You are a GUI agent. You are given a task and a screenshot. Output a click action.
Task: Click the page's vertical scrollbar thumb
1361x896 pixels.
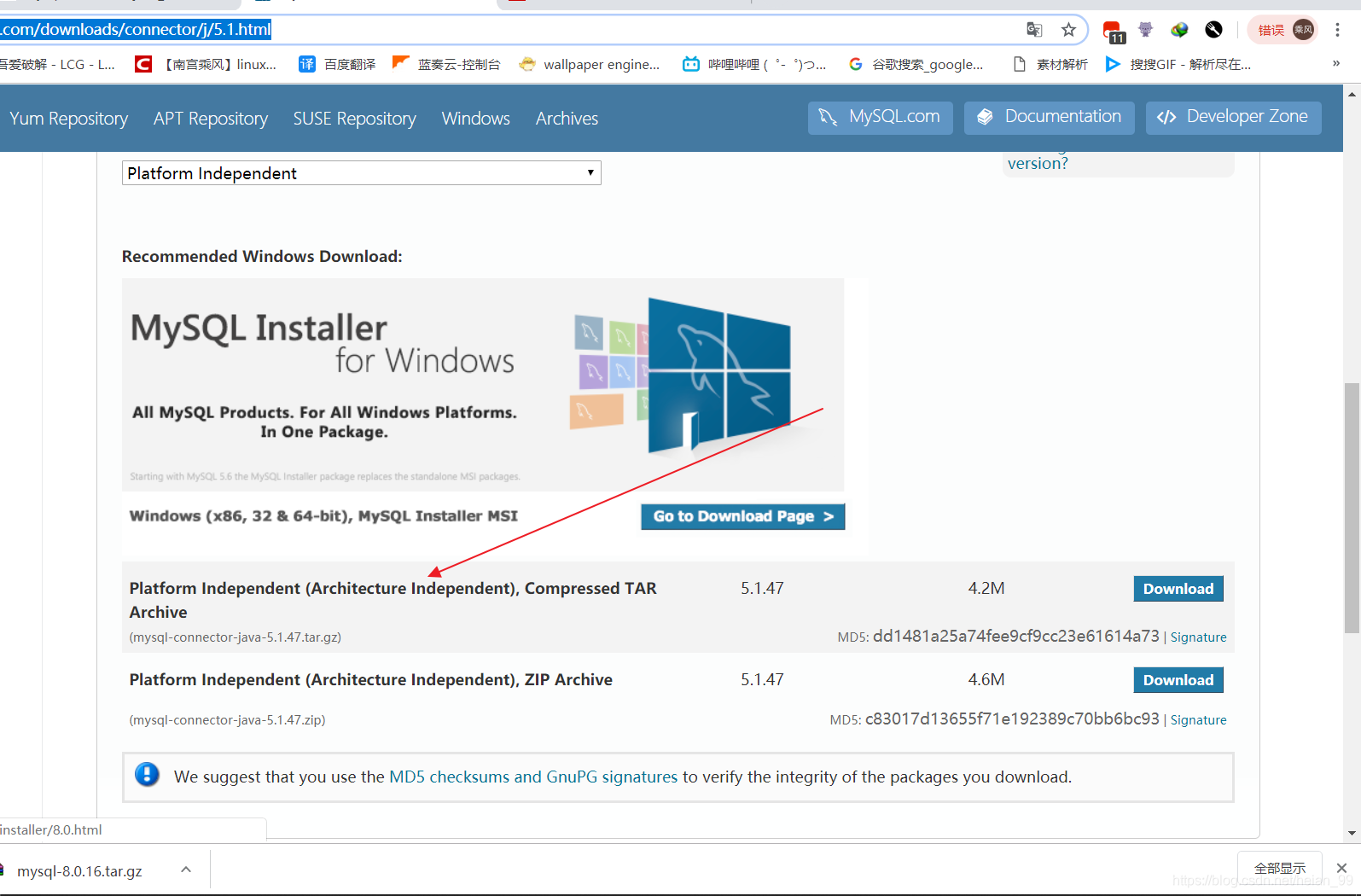[x=1352, y=508]
